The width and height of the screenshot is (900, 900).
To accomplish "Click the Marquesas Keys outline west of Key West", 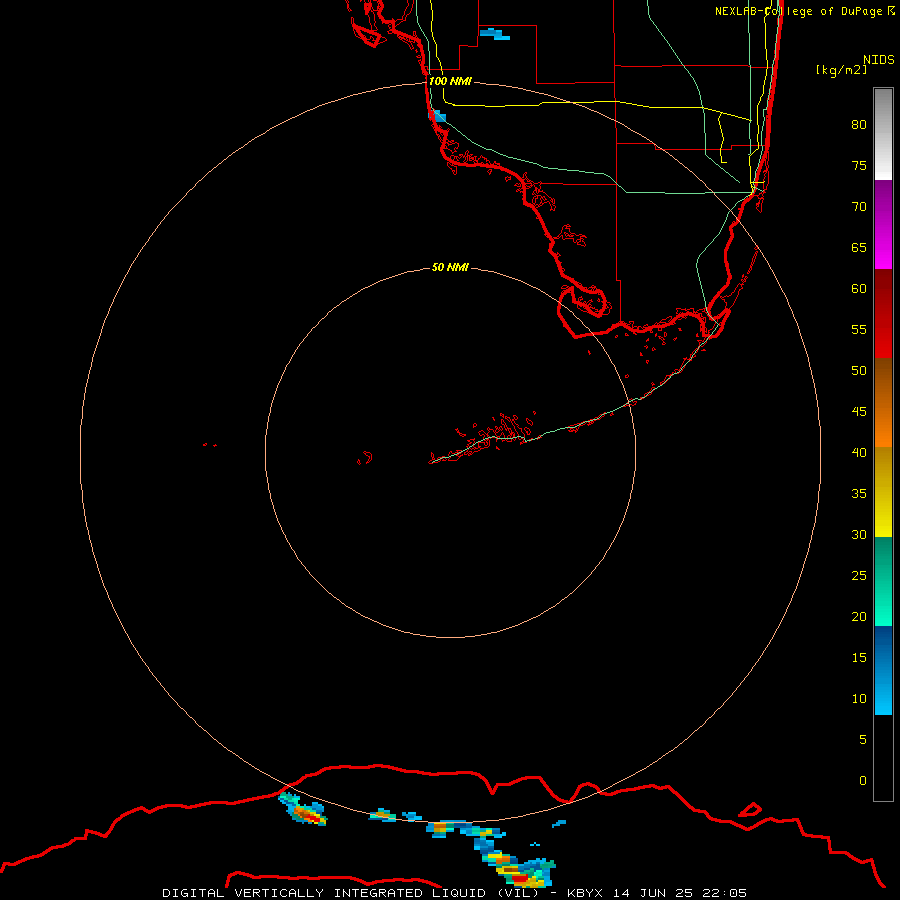I will click(x=365, y=458).
